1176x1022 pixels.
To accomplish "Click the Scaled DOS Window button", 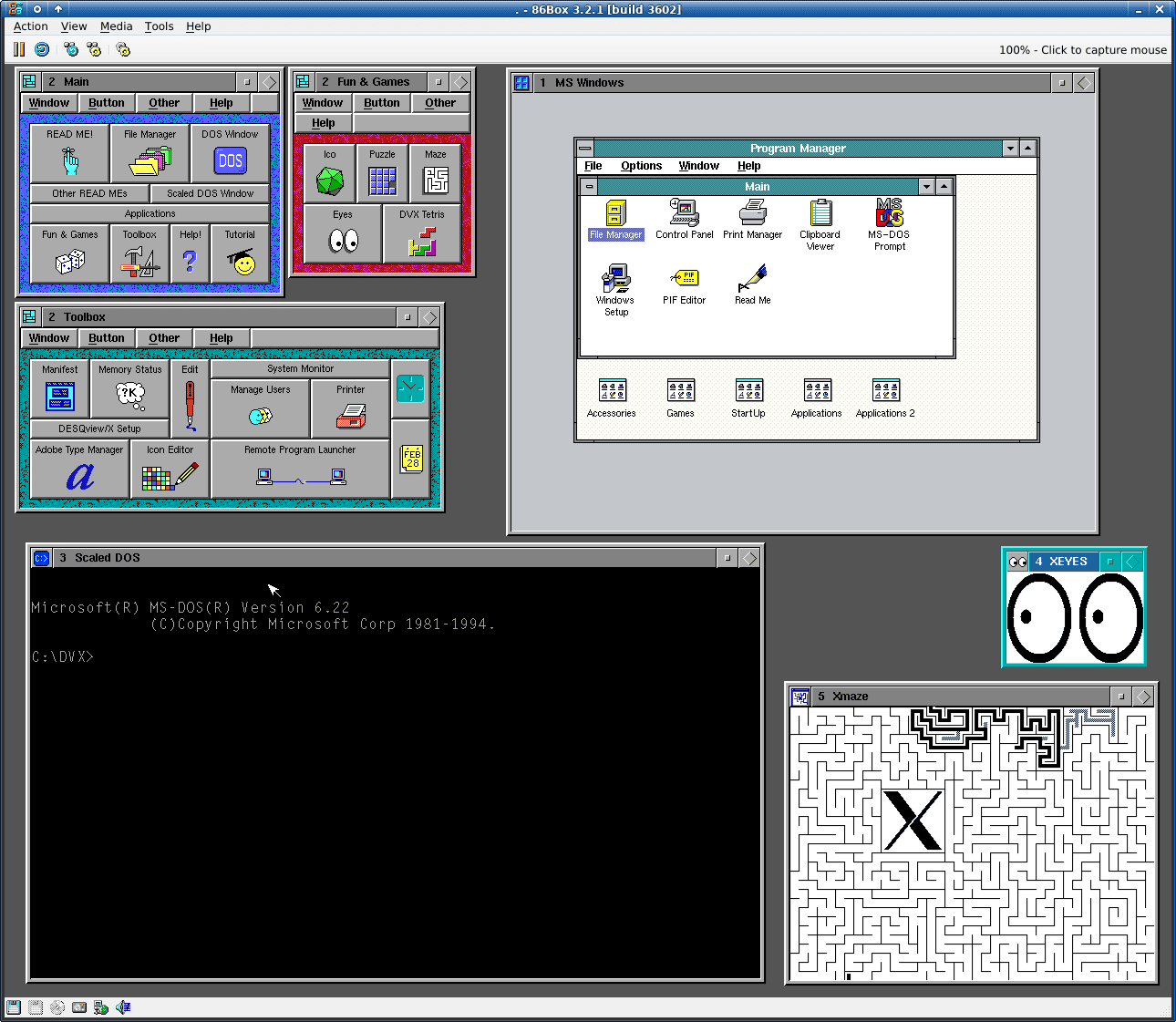I will click(x=210, y=193).
